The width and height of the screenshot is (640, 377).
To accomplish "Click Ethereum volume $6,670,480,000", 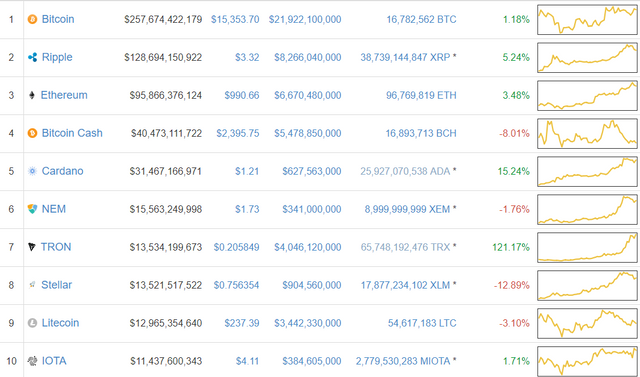I will click(308, 95).
